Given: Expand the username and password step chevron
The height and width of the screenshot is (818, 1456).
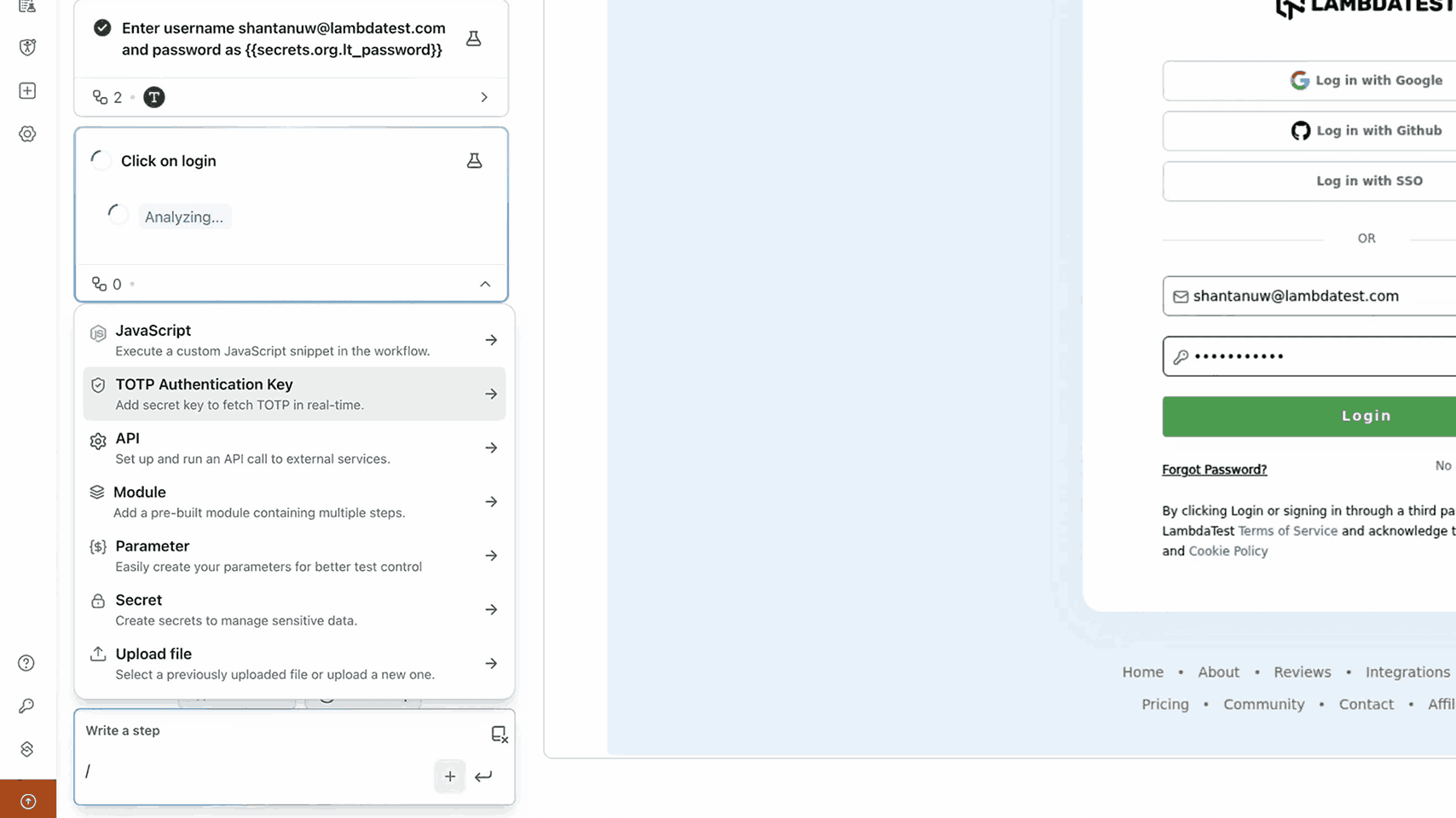Looking at the screenshot, I should [484, 97].
